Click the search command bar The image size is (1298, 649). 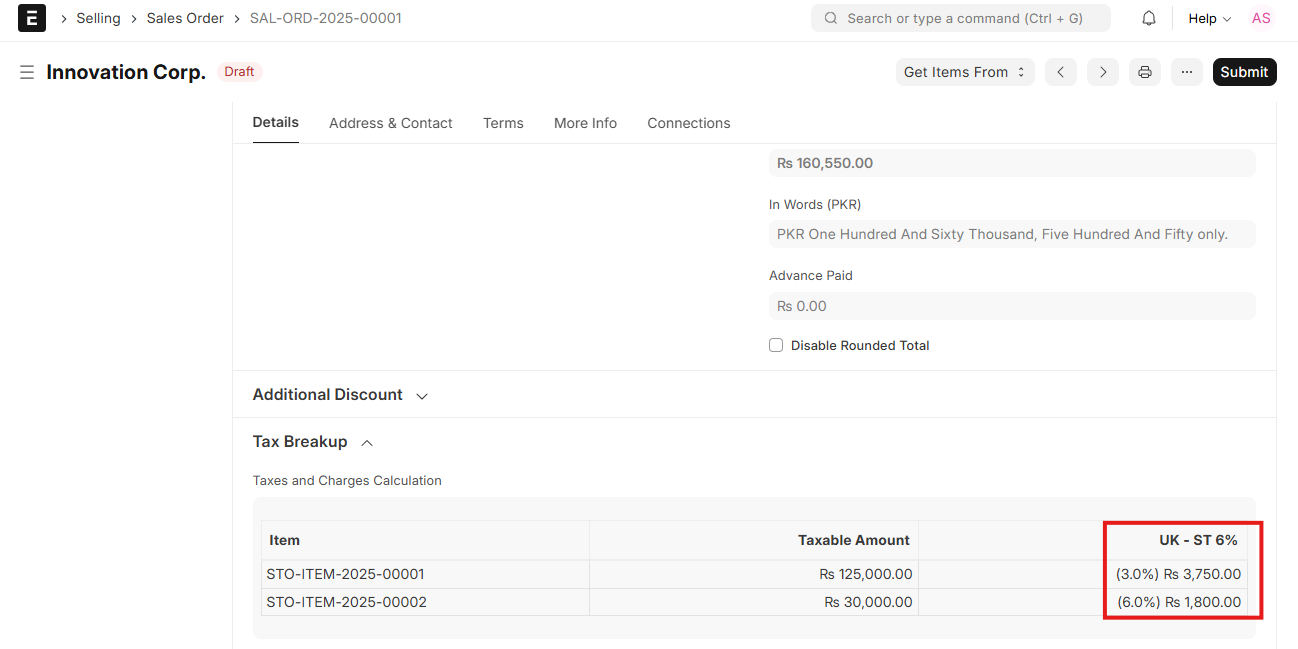[960, 18]
